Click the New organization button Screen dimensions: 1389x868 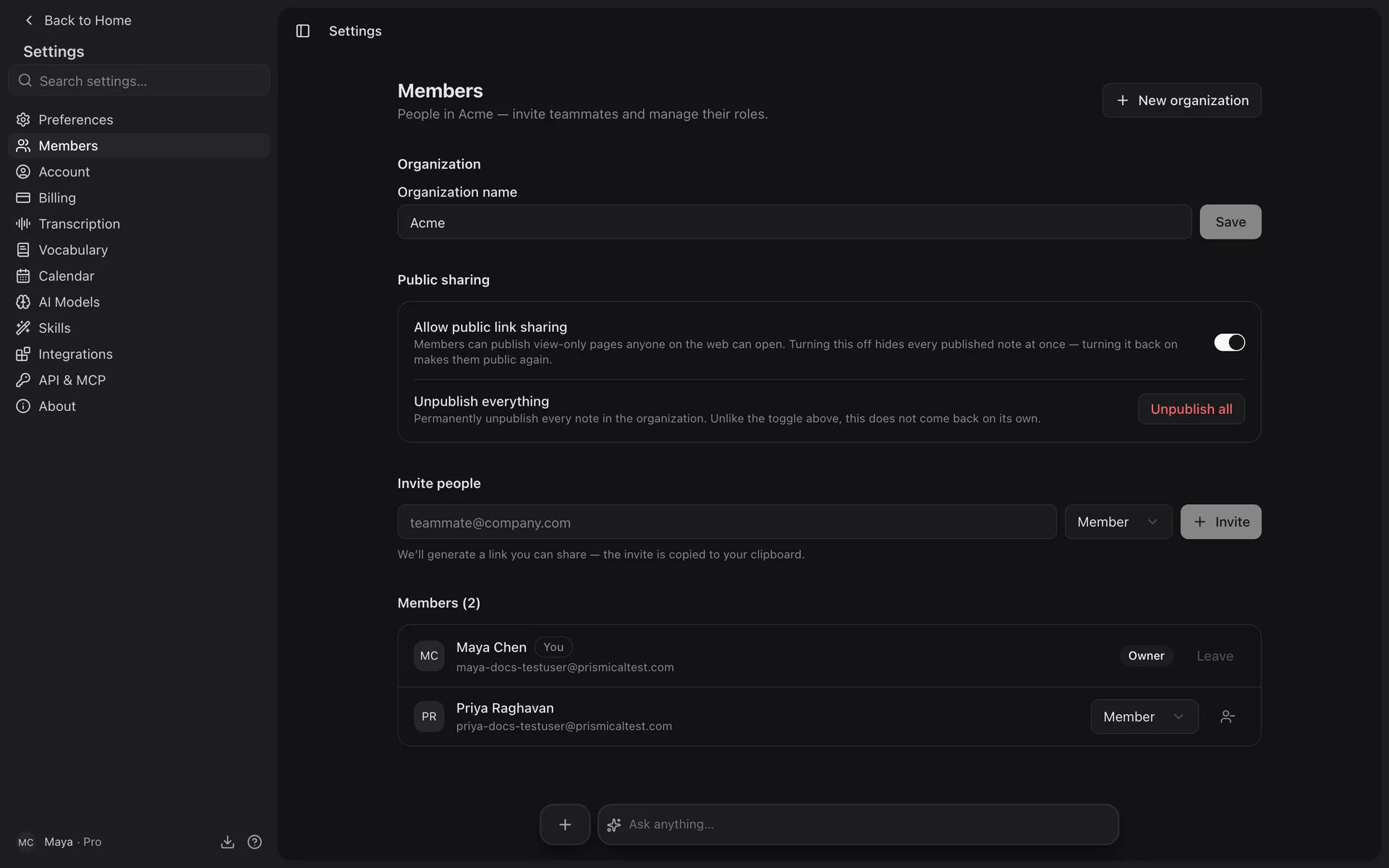point(1181,101)
